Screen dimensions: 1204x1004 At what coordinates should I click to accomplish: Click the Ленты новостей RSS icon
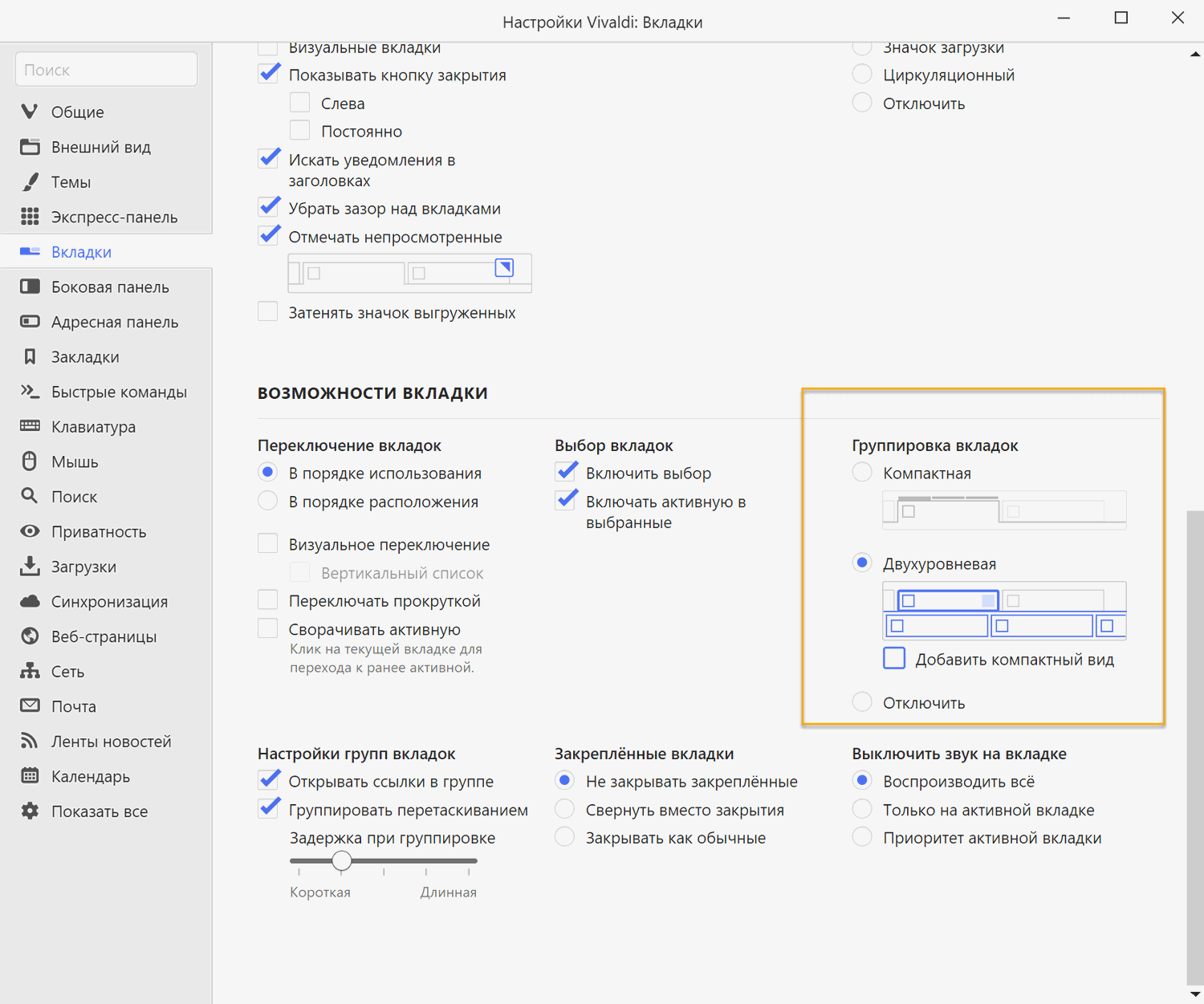tap(30, 741)
